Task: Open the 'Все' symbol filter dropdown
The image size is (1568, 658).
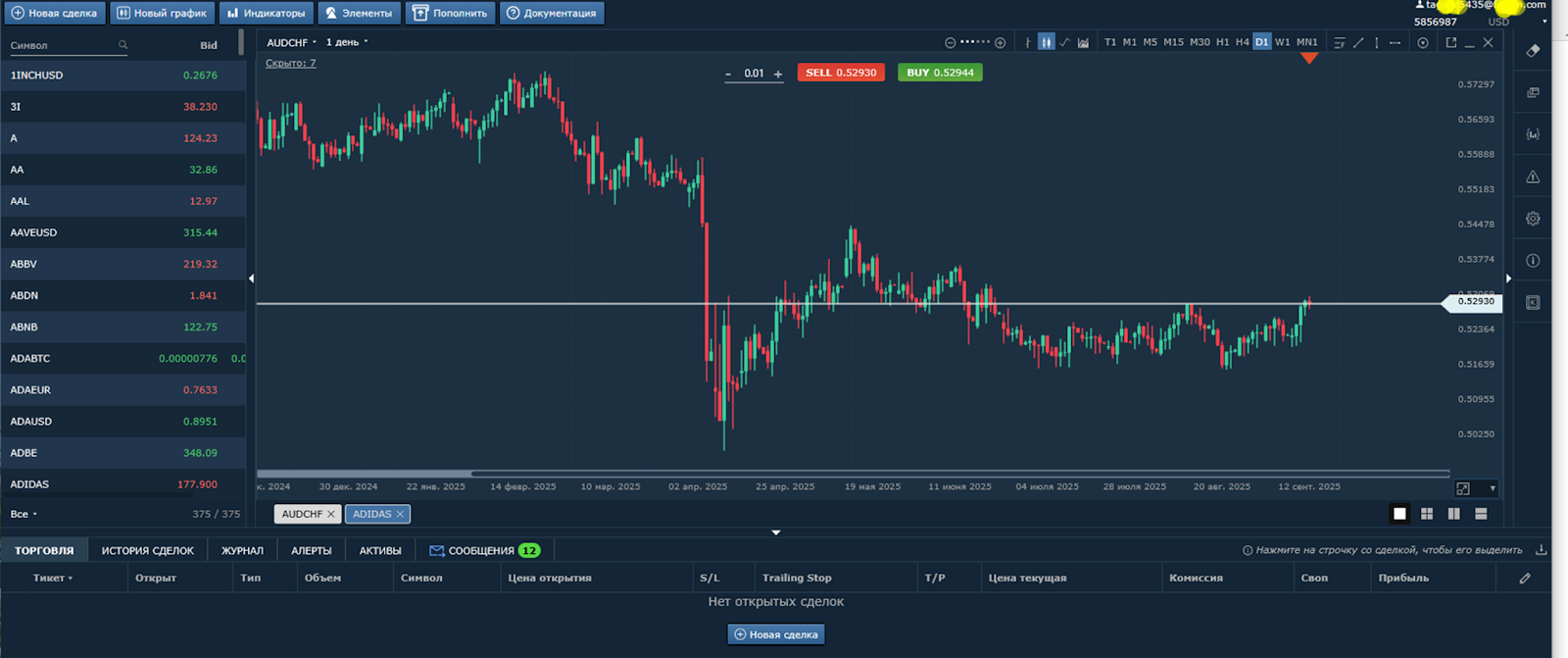Action: click(24, 514)
